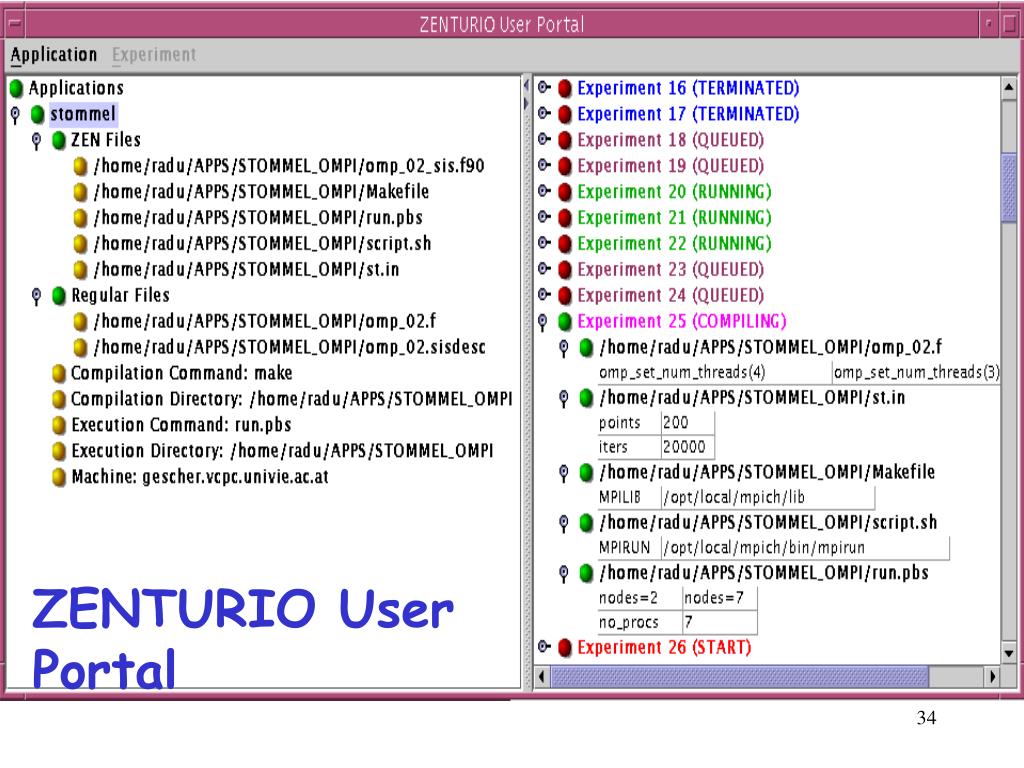Click the MPIRUN path field
This screenshot has height=768, width=1024.
pos(805,548)
